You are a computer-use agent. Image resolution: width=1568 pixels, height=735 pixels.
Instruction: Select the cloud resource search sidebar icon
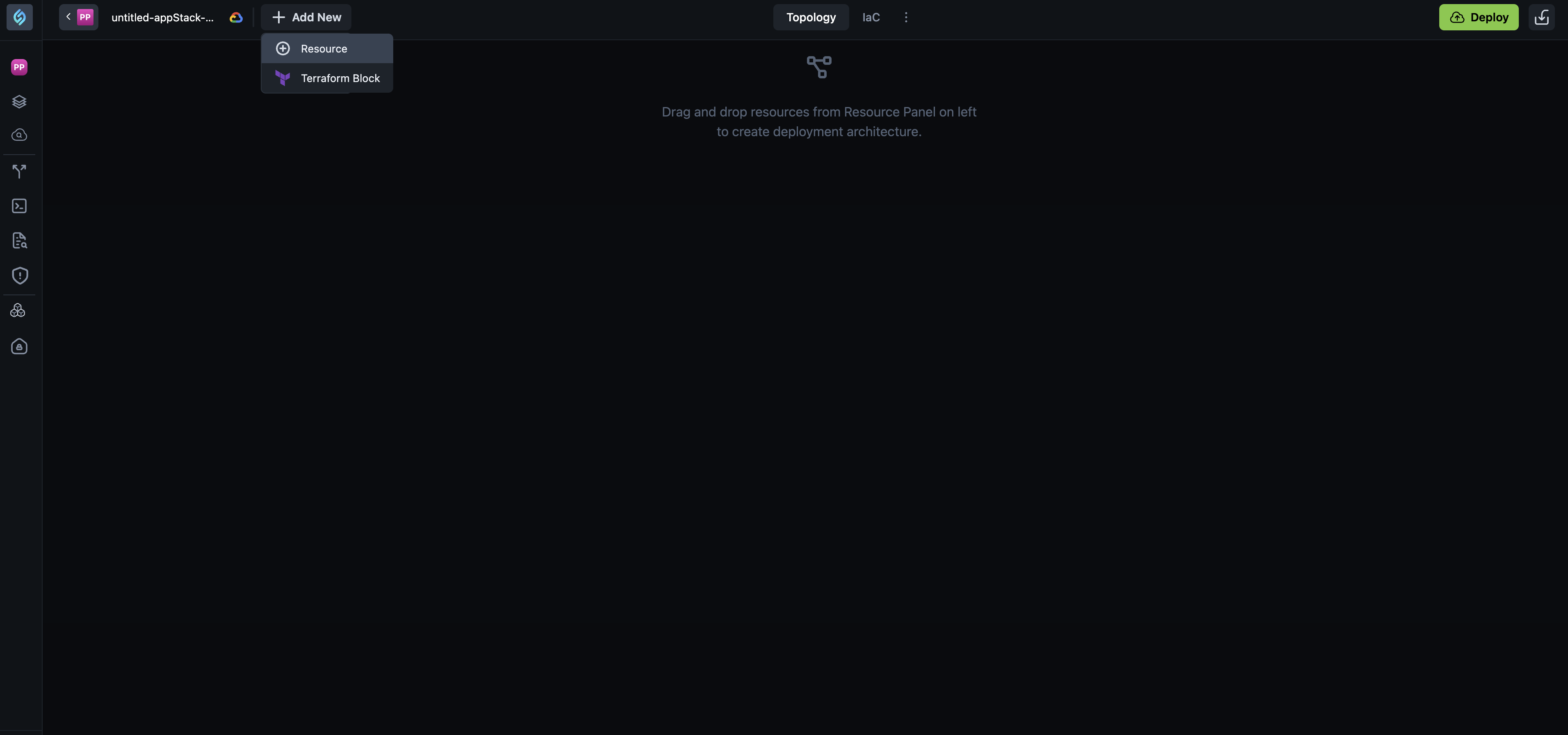pyautogui.click(x=19, y=135)
